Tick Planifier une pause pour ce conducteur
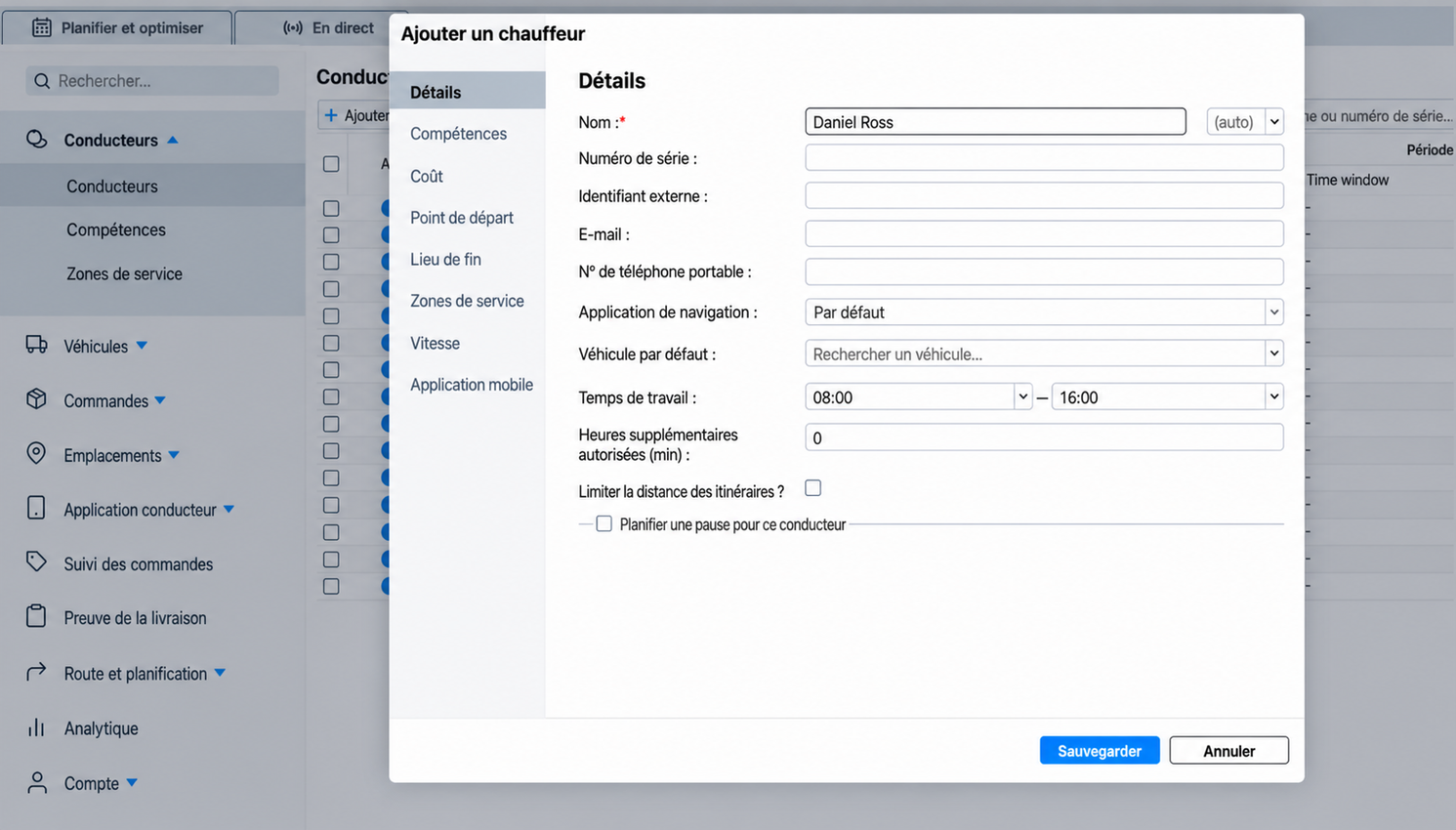This screenshot has width=1456, height=830. pyautogui.click(x=604, y=524)
